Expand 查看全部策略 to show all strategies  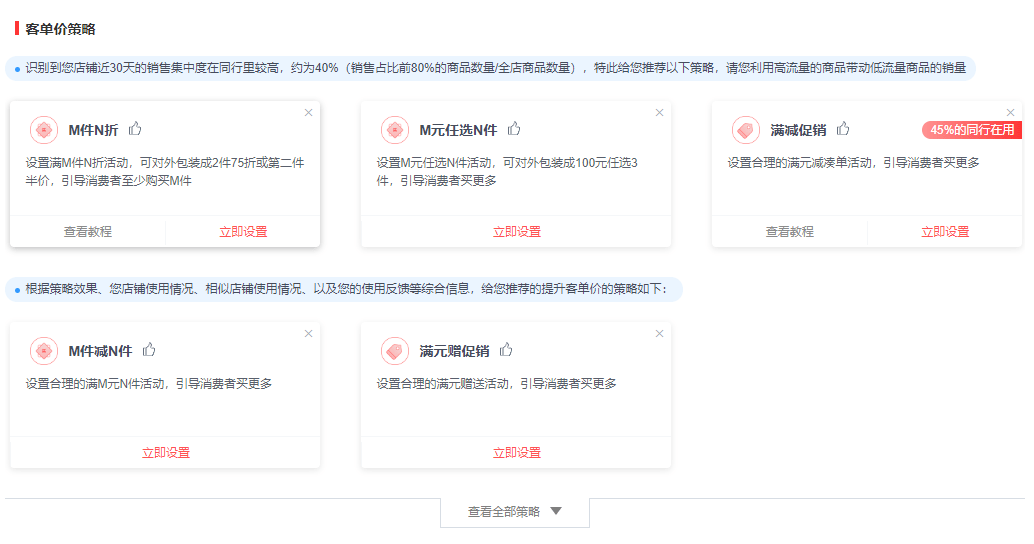coord(515,512)
